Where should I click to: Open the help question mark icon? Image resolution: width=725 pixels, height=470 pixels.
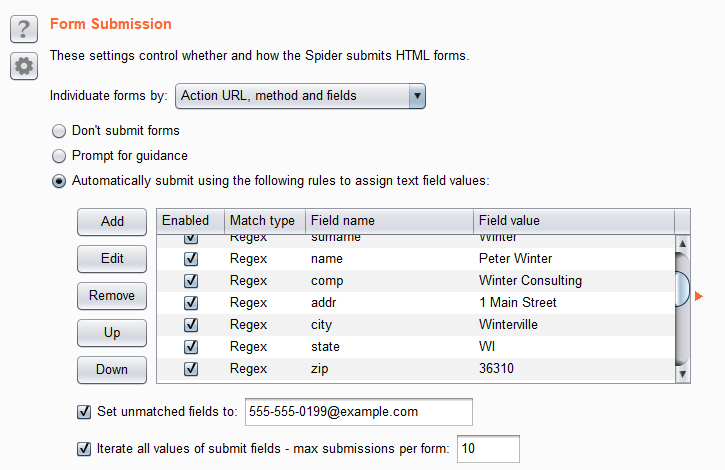point(23,26)
